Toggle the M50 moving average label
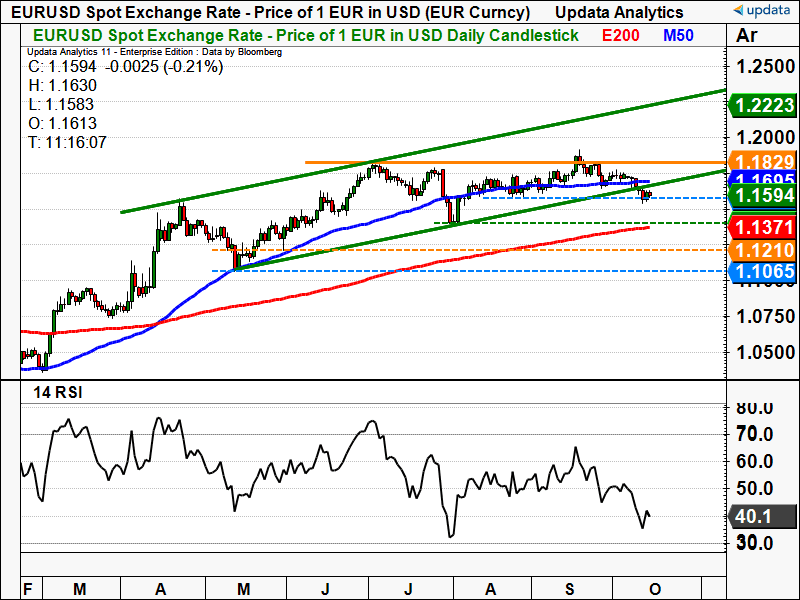This screenshot has width=800, height=600. (682, 35)
